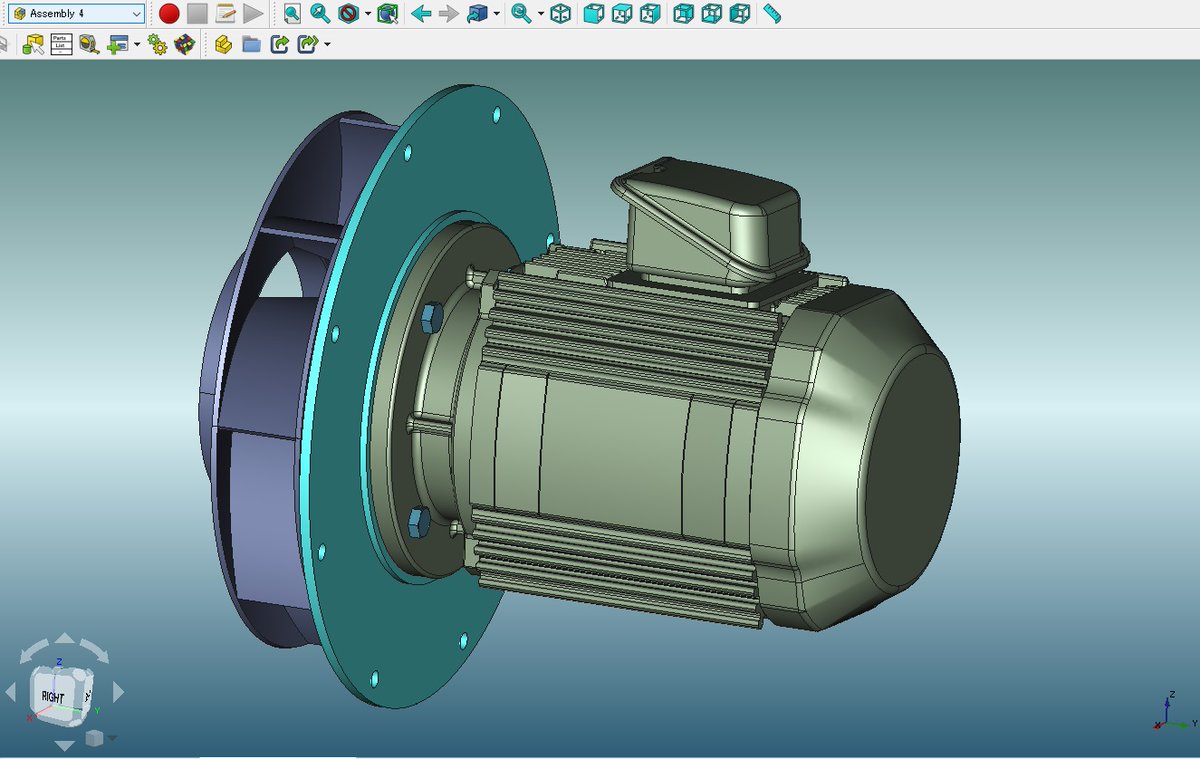1200x759 pixels.
Task: Start macro recording with red record button
Action: (169, 14)
